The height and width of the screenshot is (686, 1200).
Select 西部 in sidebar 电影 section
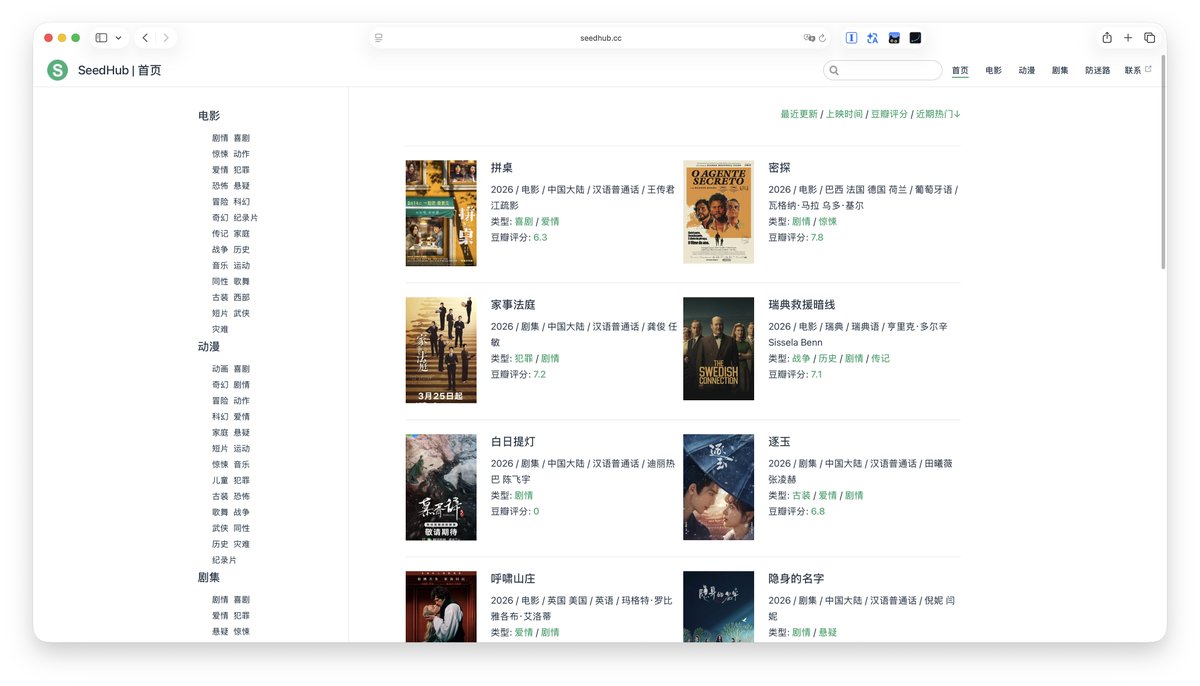coord(242,297)
